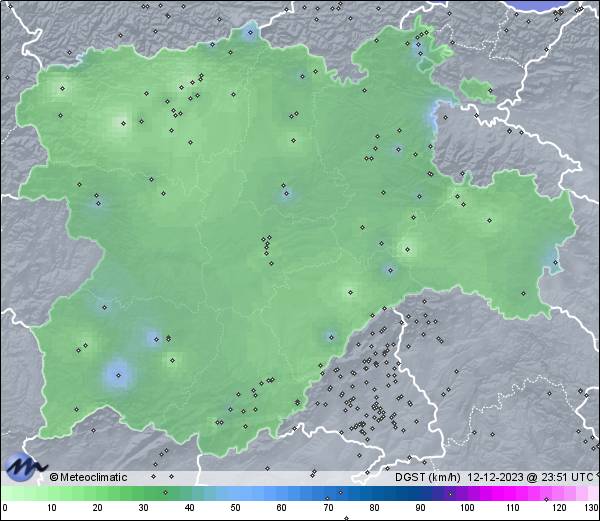The width and height of the screenshot is (600, 521).
Task: Select the DGST (km/h) label
Action: 428,477
